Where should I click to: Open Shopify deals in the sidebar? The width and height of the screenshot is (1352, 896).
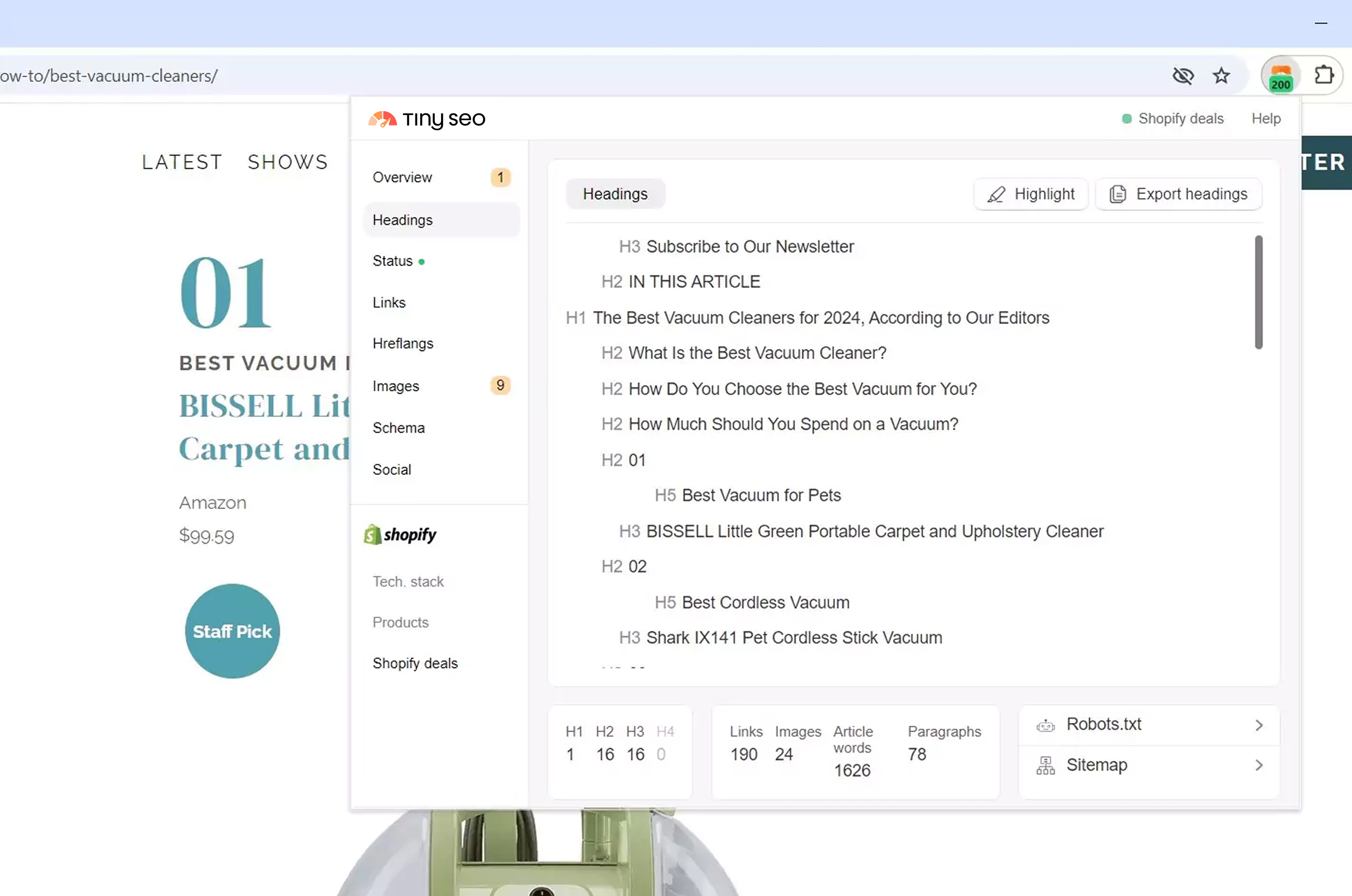point(415,663)
